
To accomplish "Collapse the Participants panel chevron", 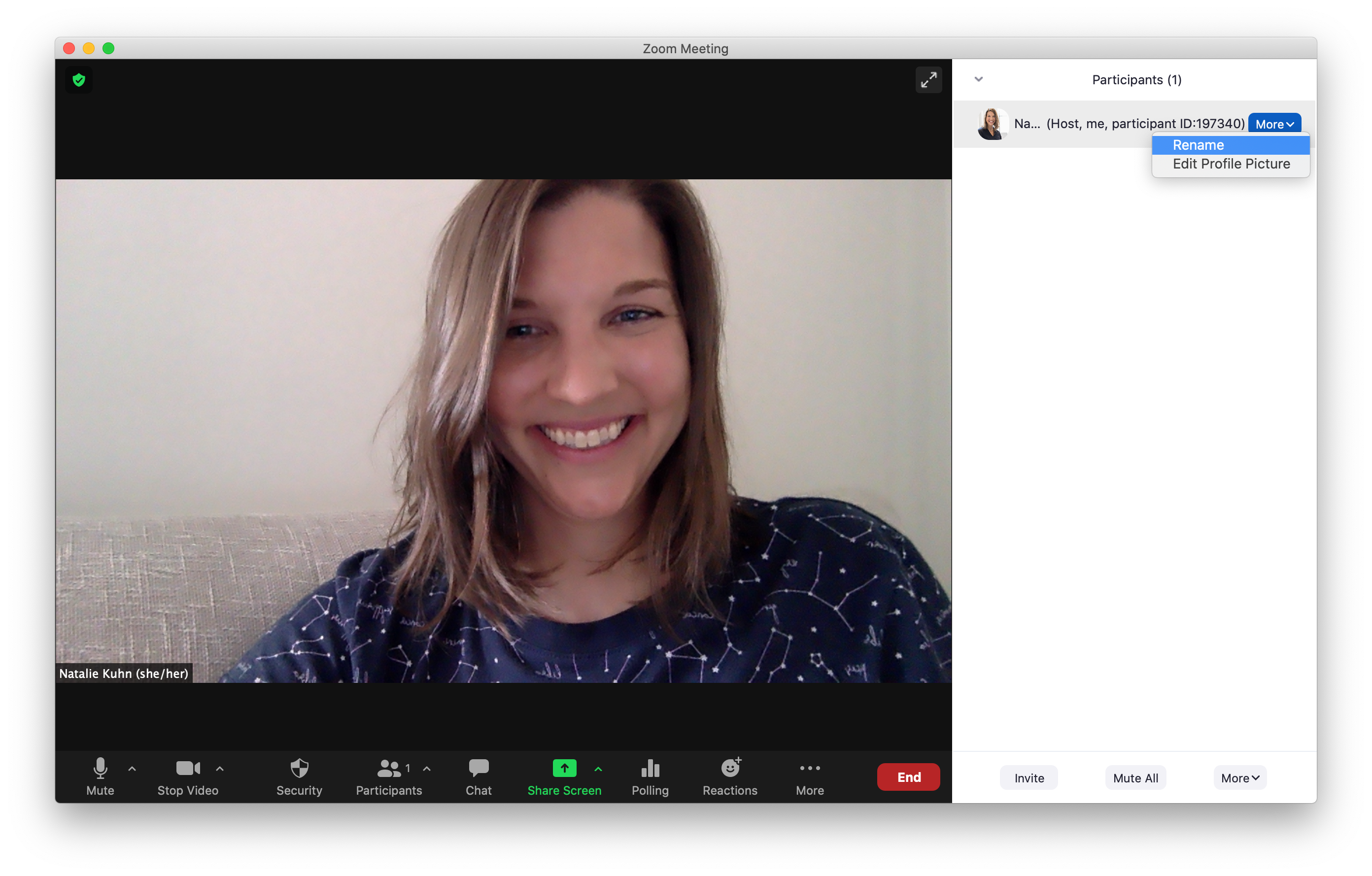I will pyautogui.click(x=978, y=79).
